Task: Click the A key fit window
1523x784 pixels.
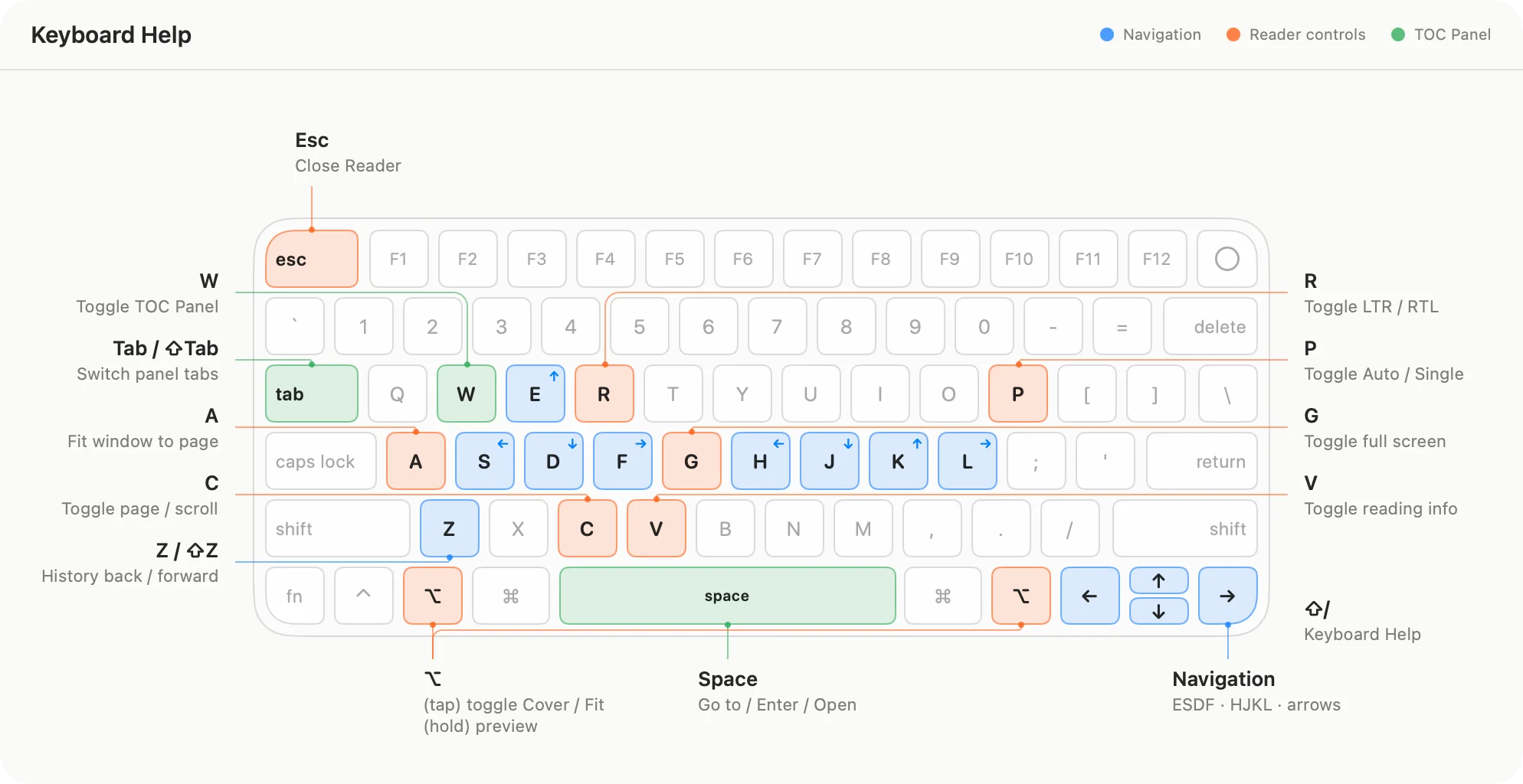Action: pos(416,461)
